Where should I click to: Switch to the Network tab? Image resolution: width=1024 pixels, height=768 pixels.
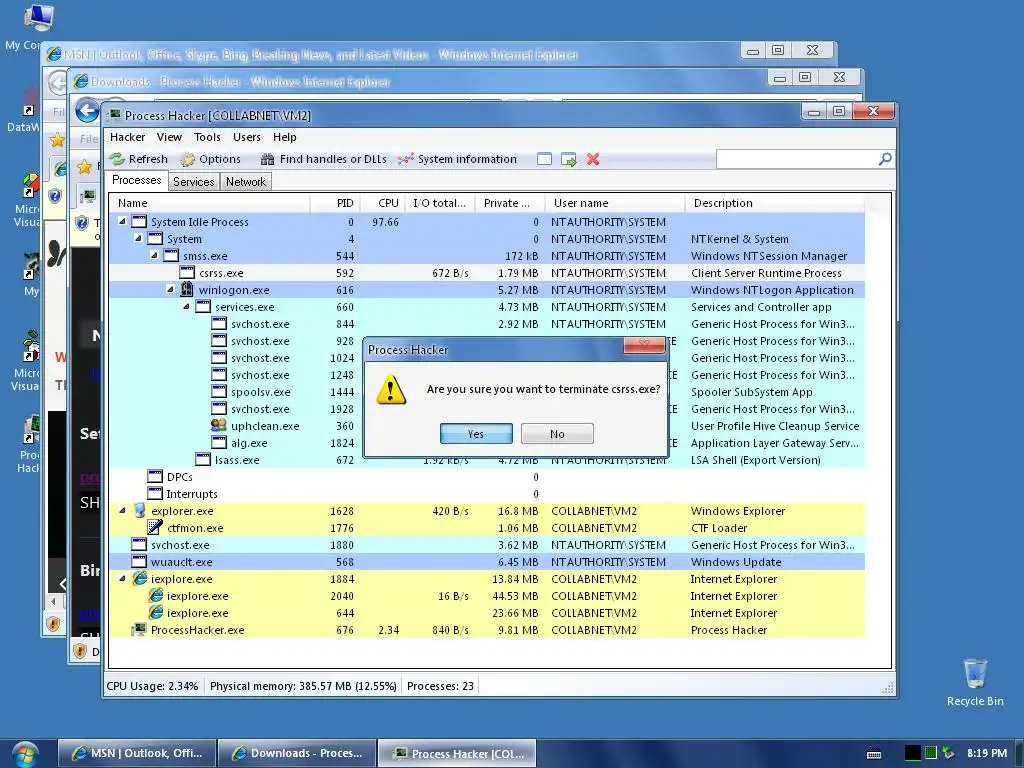pos(246,182)
